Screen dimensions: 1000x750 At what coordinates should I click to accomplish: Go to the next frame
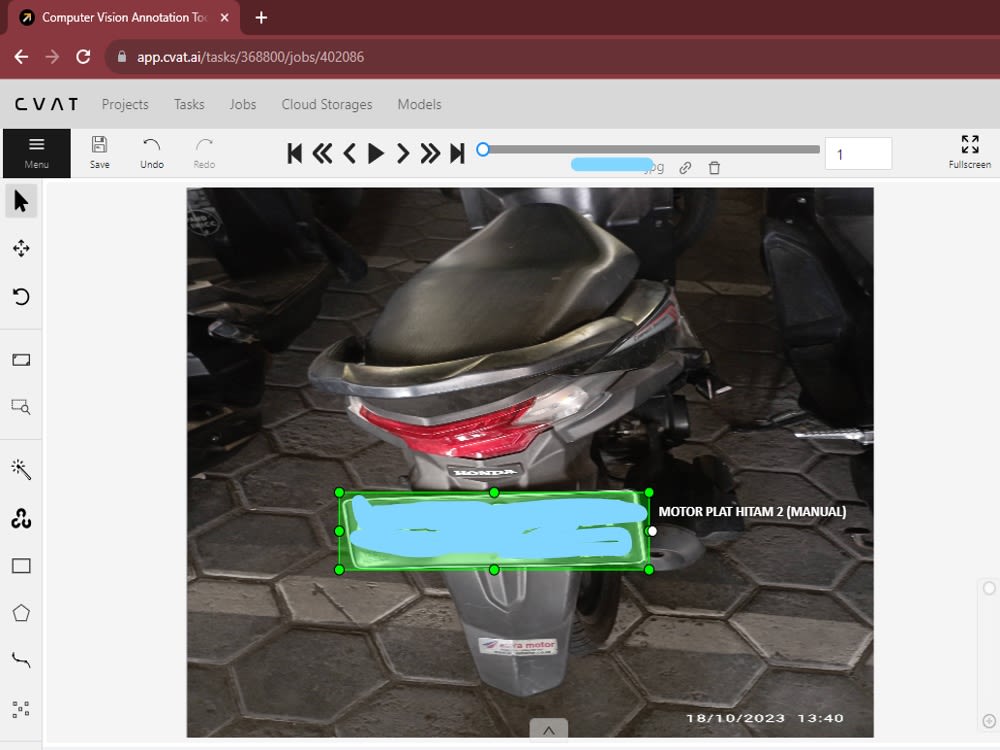(x=402, y=153)
